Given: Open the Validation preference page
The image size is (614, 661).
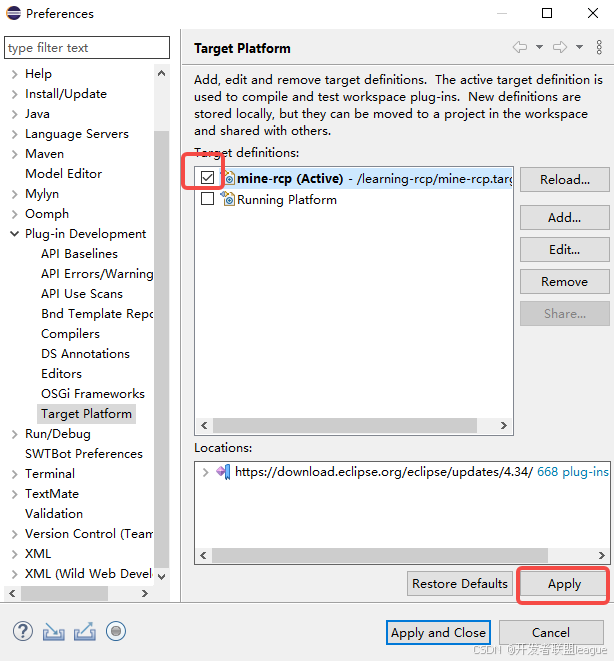Looking at the screenshot, I should (x=54, y=514).
